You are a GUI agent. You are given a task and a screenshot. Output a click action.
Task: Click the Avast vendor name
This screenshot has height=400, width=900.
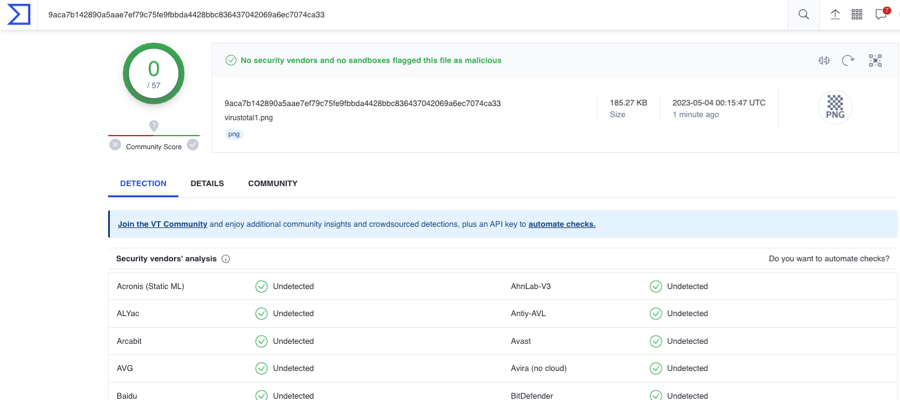521,341
